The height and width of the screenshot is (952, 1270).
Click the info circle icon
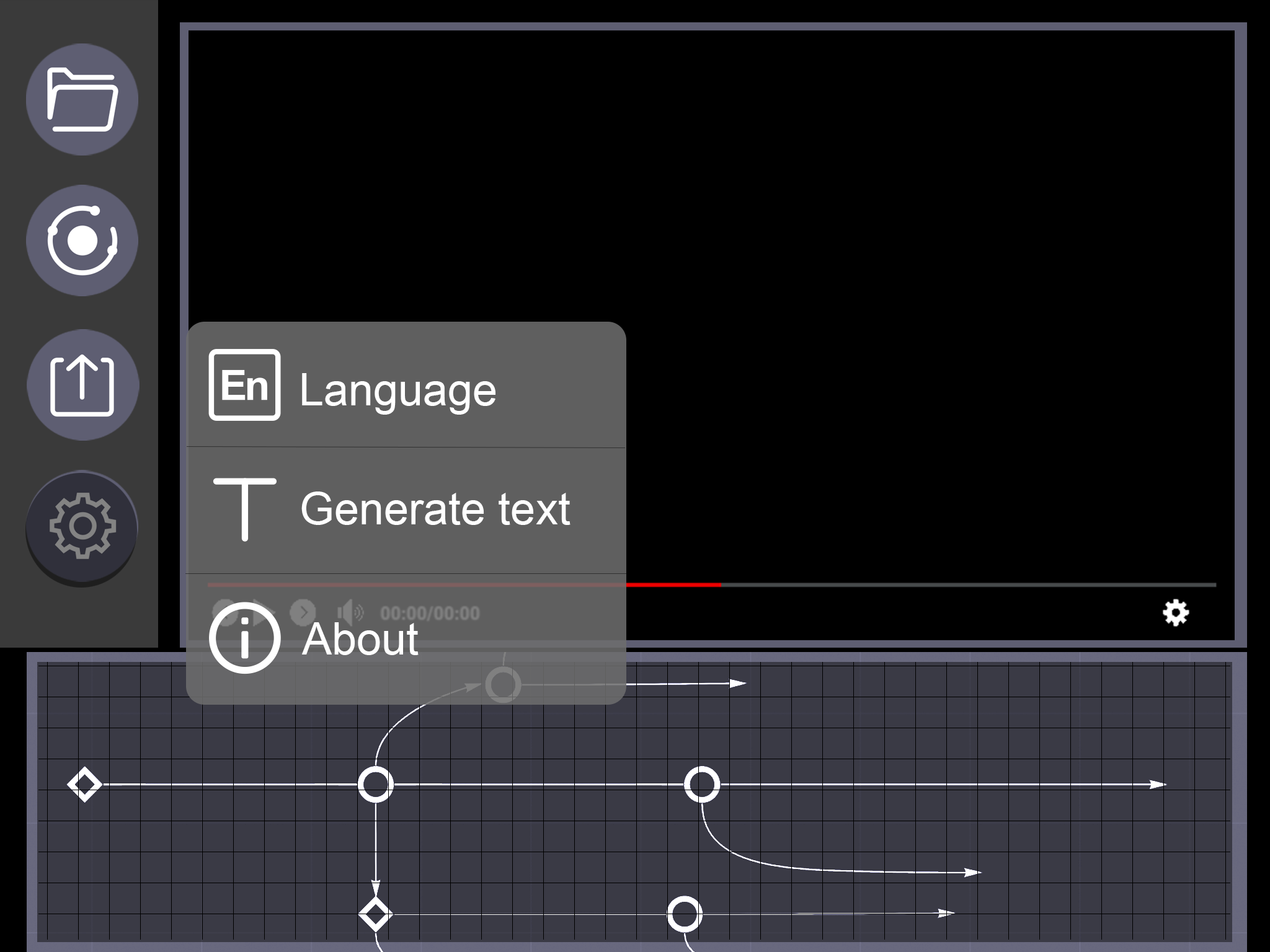[x=244, y=638]
